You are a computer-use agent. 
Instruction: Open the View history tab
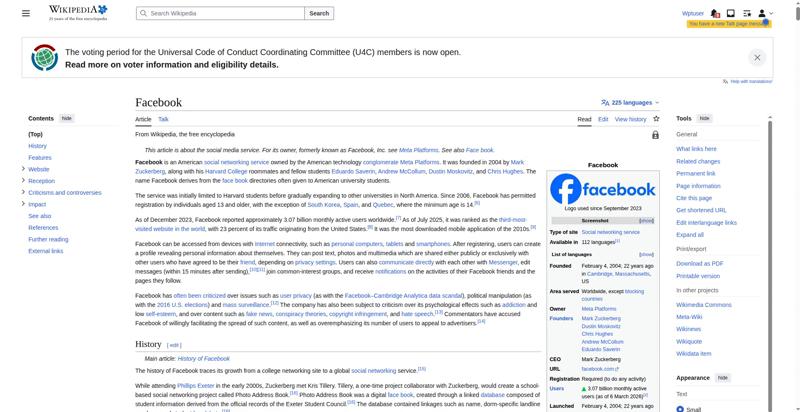pos(631,119)
